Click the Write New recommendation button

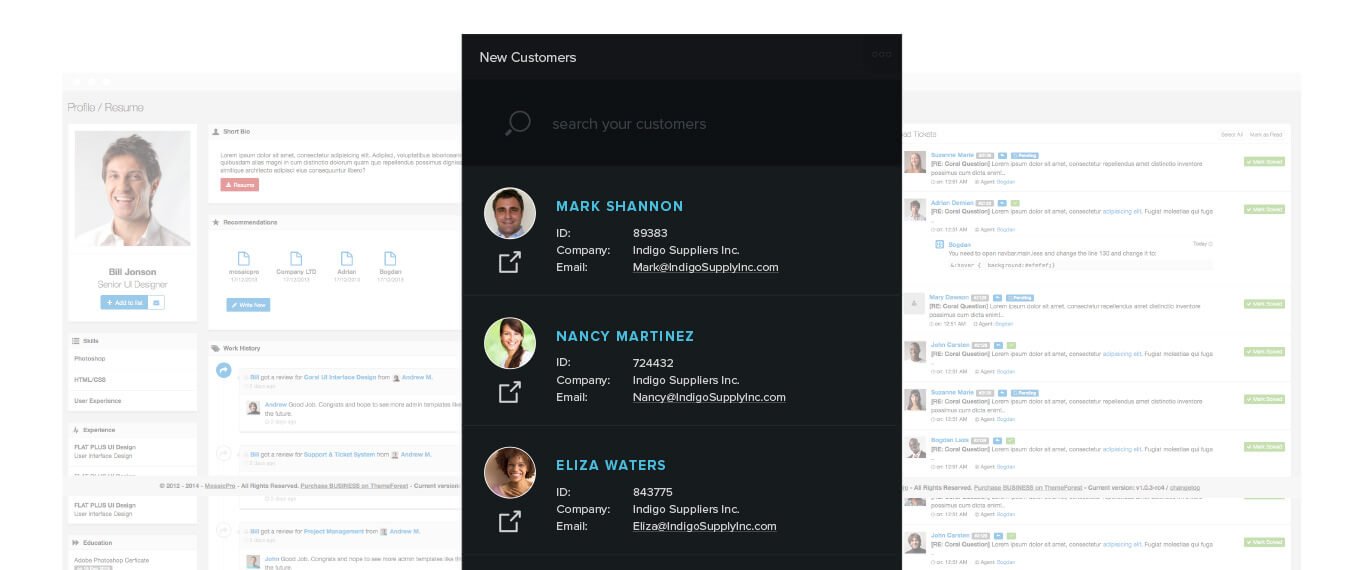[x=248, y=305]
